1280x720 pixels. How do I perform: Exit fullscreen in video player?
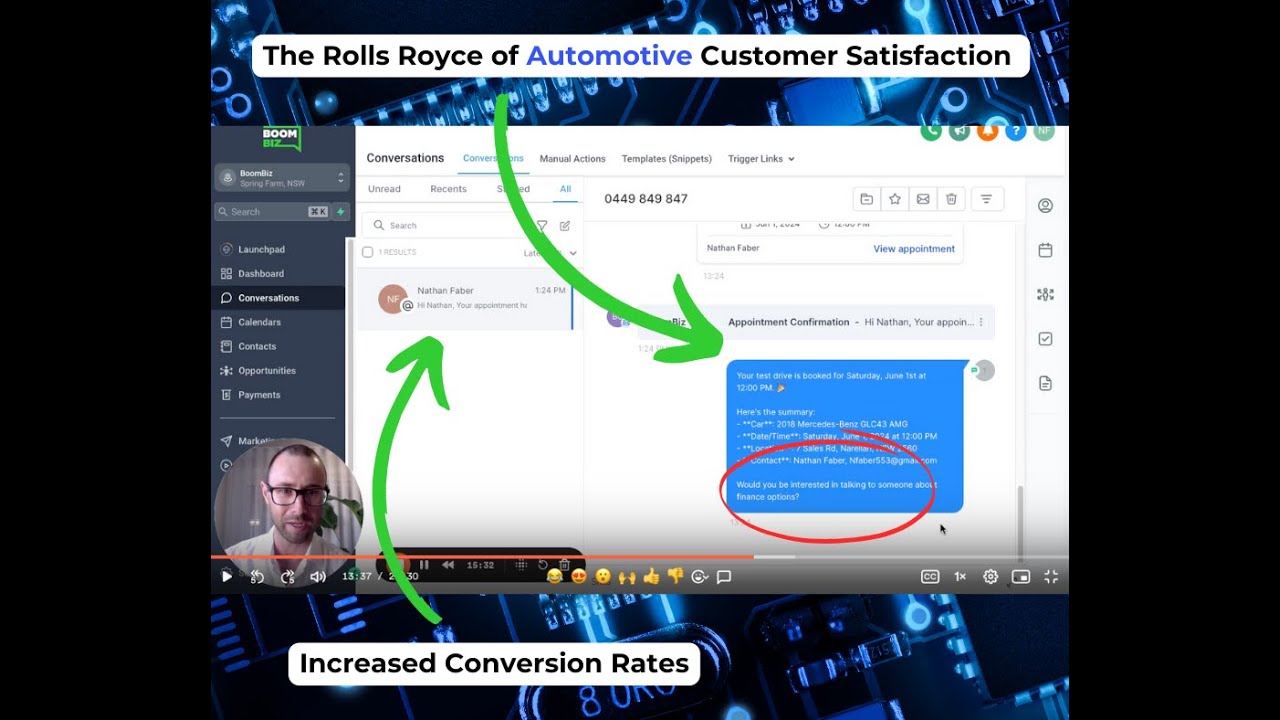(x=1051, y=576)
